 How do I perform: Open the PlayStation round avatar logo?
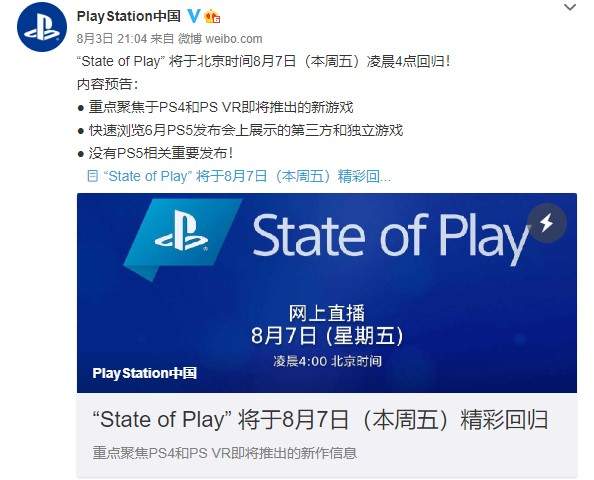(x=42, y=27)
